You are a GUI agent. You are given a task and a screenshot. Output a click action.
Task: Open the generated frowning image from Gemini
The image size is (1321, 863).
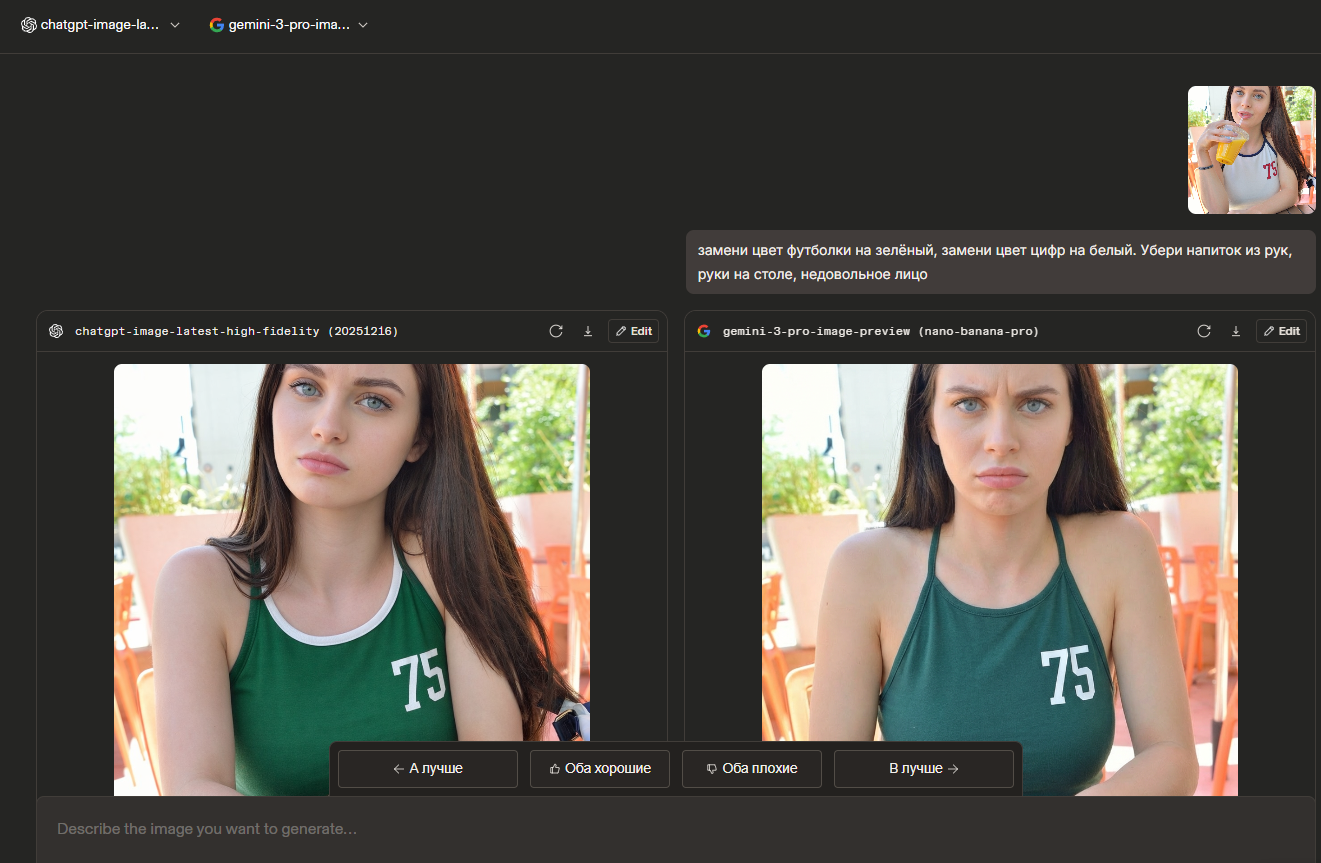(1000, 579)
